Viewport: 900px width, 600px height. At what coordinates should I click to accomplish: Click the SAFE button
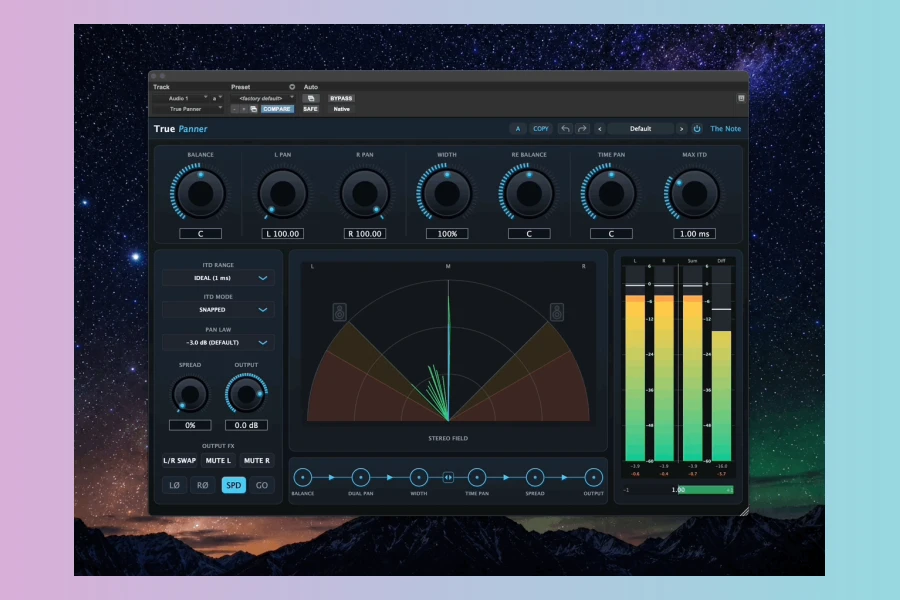coord(311,109)
